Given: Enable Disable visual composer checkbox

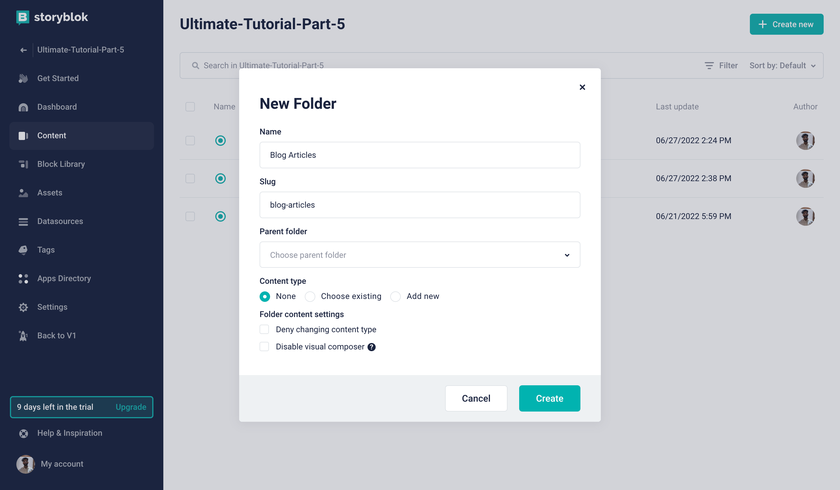Looking at the screenshot, I should coord(264,346).
